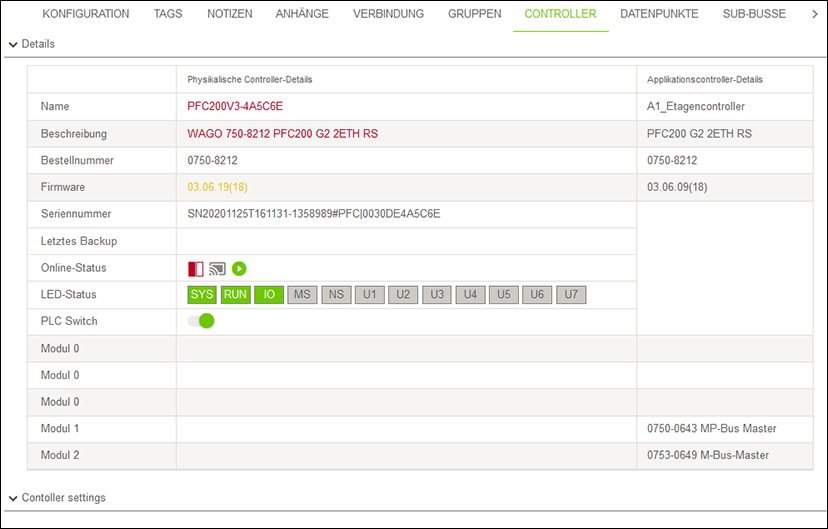The height and width of the screenshot is (529, 828).
Task: Click the U7 LED indicator
Action: pyautogui.click(x=571, y=295)
